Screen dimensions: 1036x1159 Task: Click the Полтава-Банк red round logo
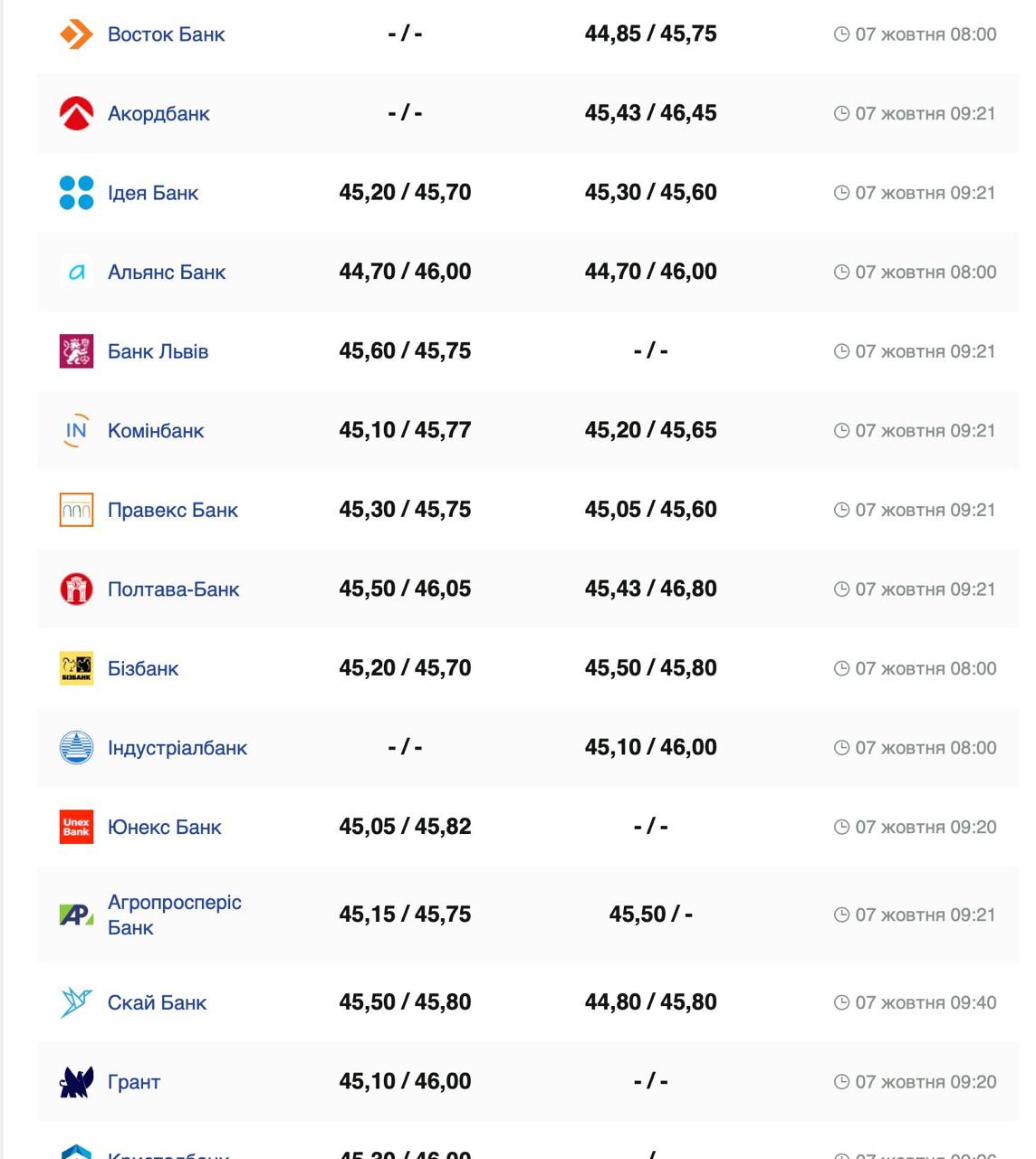point(76,589)
